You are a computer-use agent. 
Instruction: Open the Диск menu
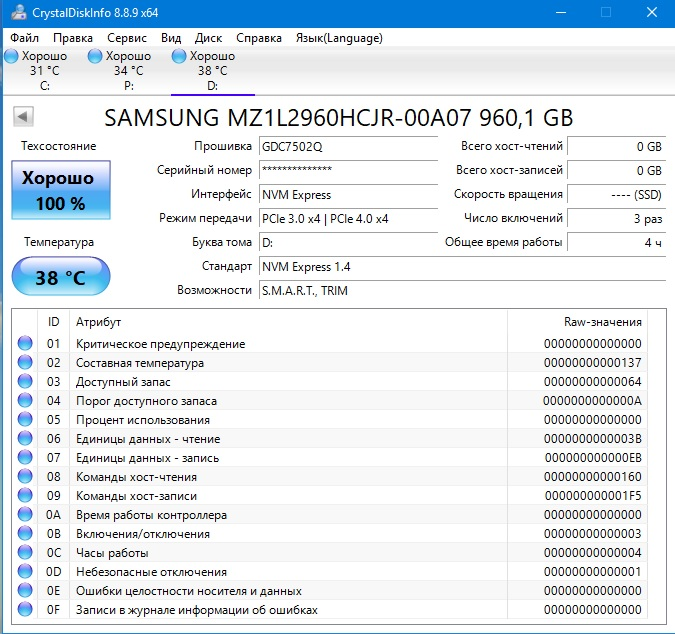pyautogui.click(x=208, y=38)
